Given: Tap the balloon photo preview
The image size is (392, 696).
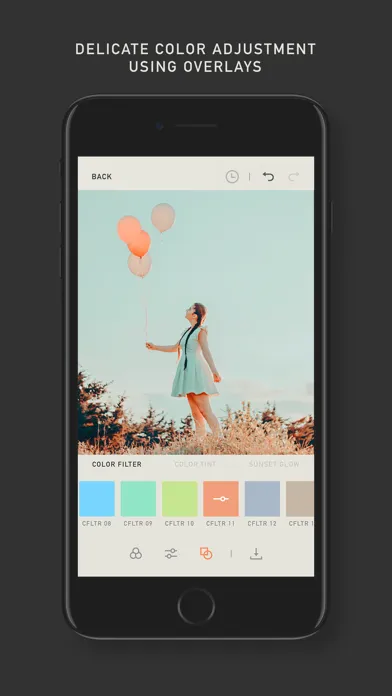Looking at the screenshot, I should point(196,322).
